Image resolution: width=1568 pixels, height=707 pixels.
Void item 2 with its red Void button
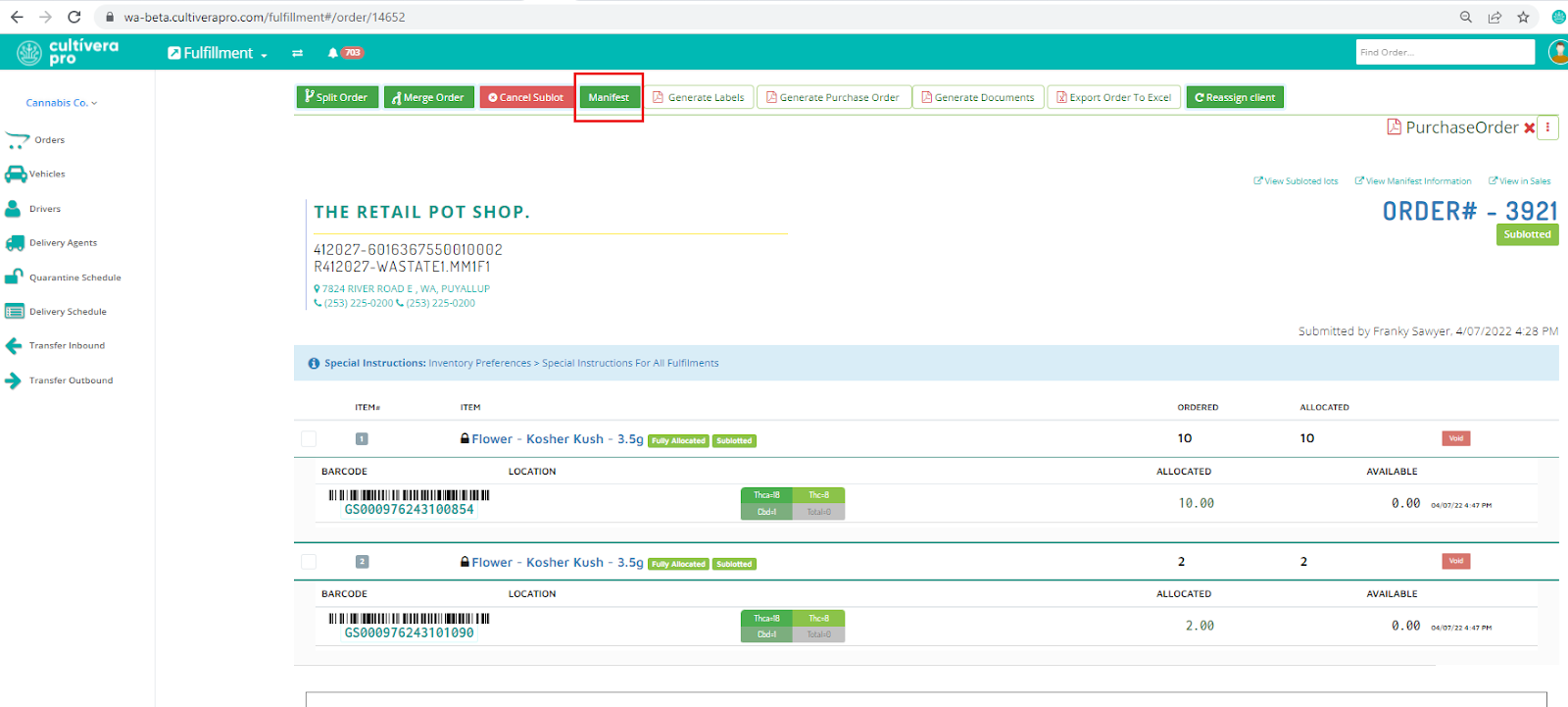(x=1456, y=561)
